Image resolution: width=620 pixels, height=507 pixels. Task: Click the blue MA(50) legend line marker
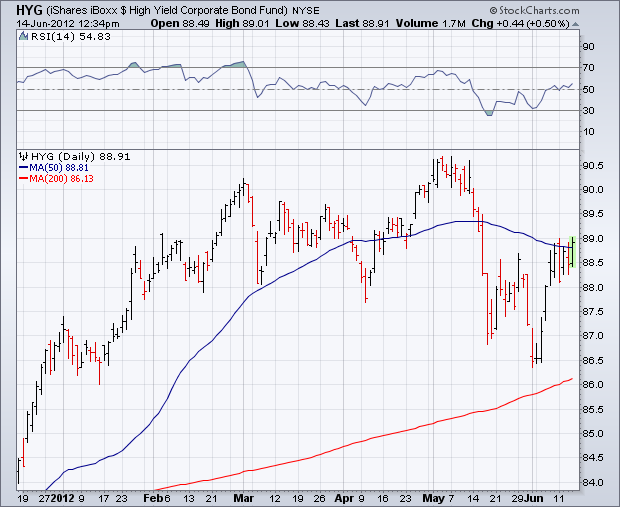point(23,167)
